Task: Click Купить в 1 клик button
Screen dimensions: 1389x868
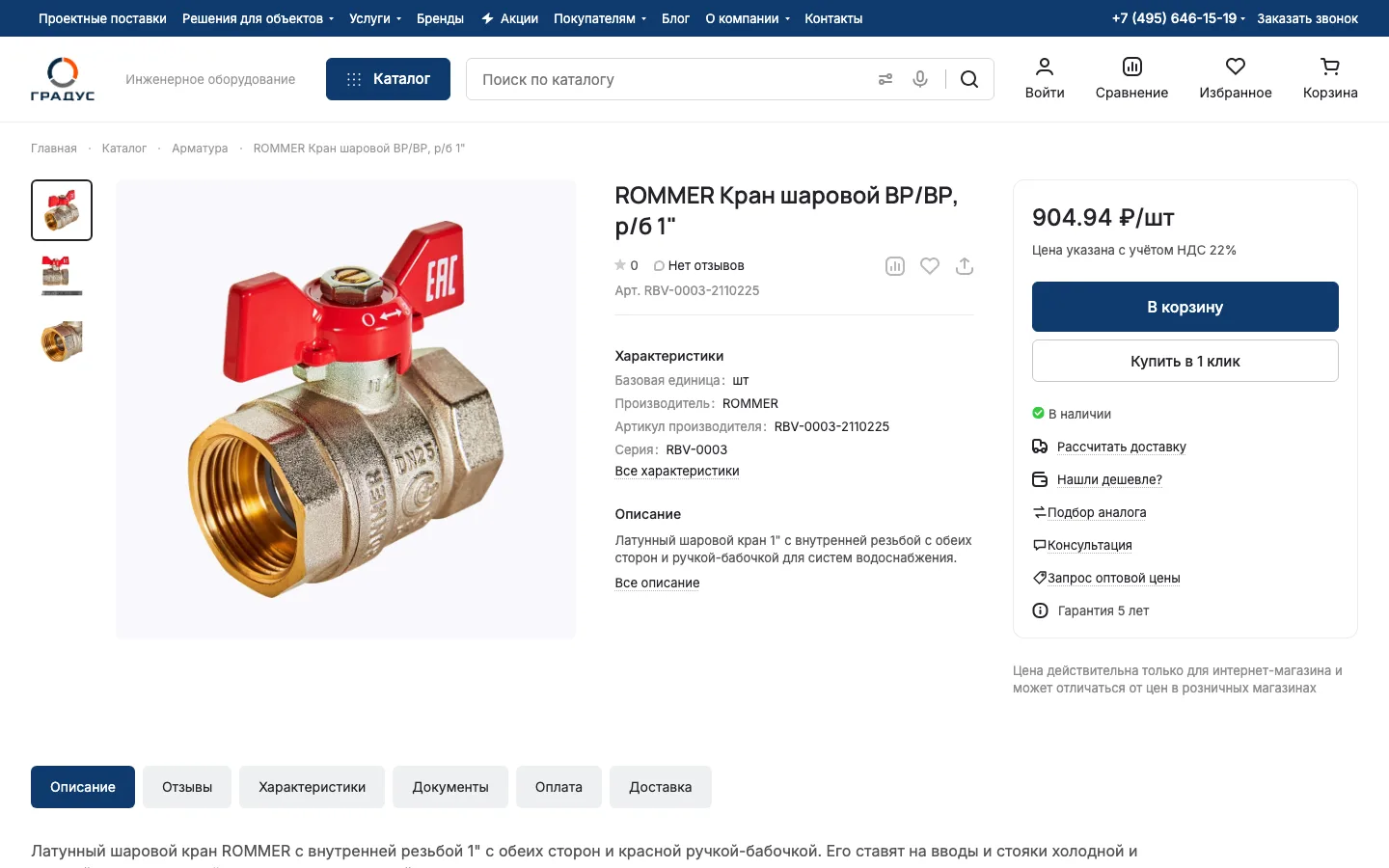Action: (x=1185, y=361)
